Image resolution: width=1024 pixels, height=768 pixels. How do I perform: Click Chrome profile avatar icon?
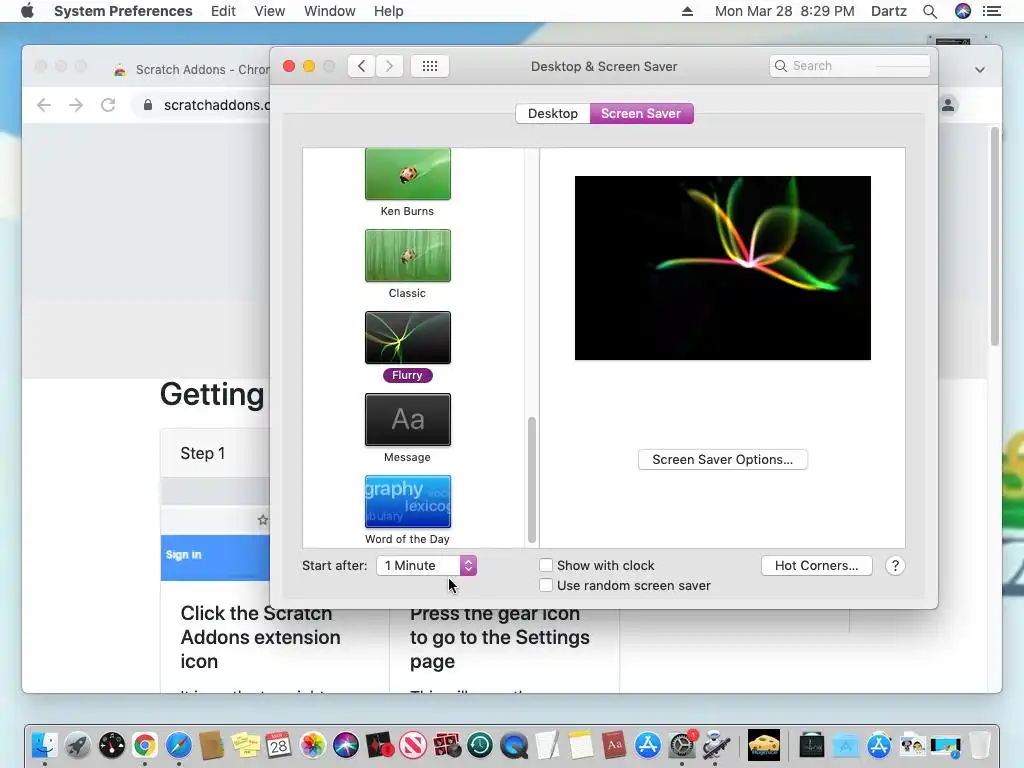948,104
